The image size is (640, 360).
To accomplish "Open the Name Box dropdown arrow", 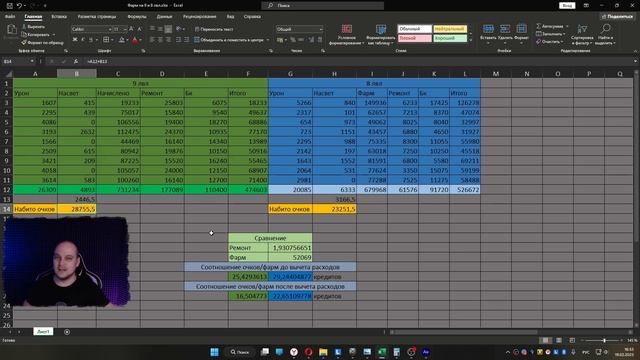I will pyautogui.click(x=32, y=61).
